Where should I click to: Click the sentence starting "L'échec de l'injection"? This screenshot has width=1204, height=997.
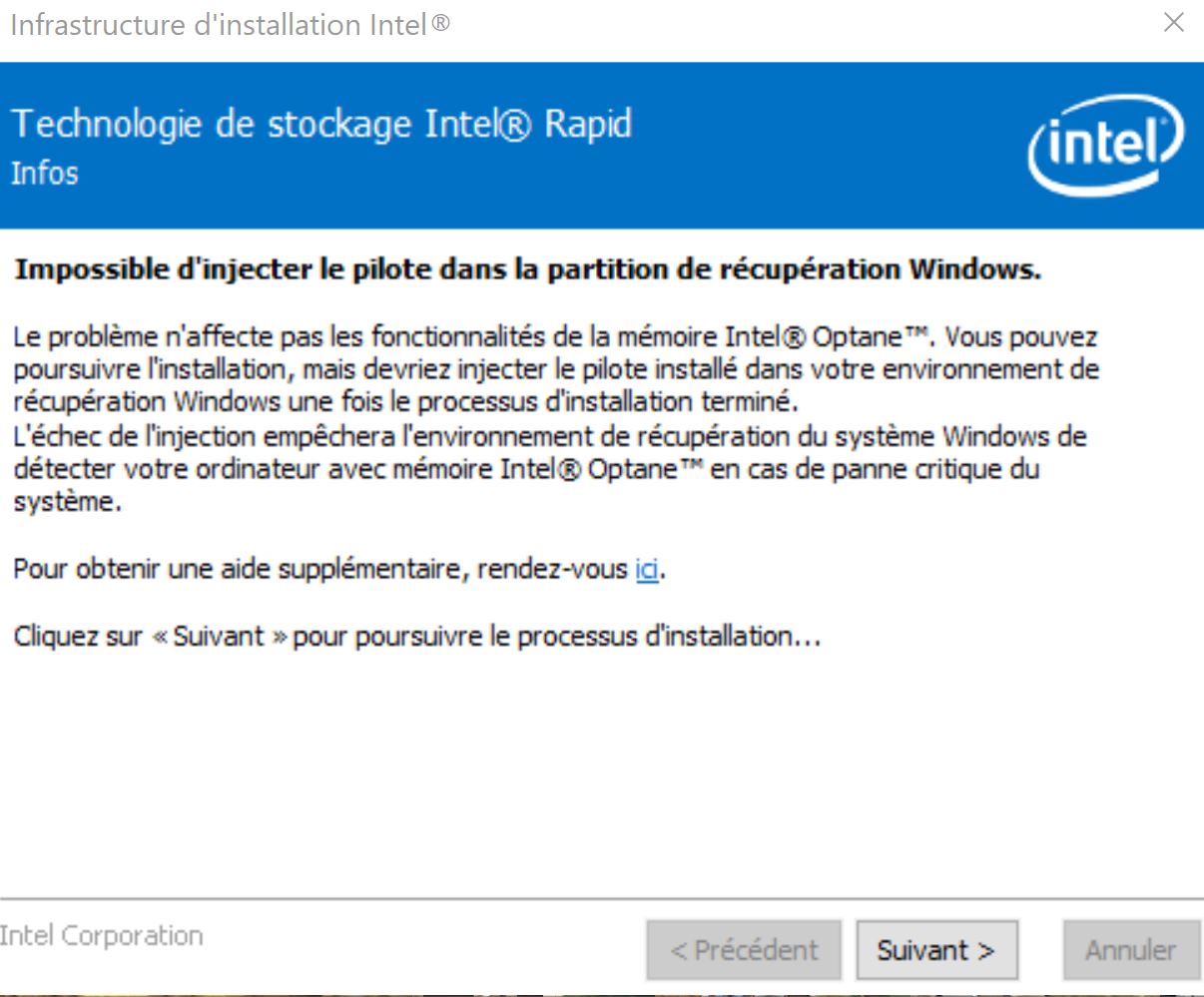pyautogui.click(x=549, y=468)
